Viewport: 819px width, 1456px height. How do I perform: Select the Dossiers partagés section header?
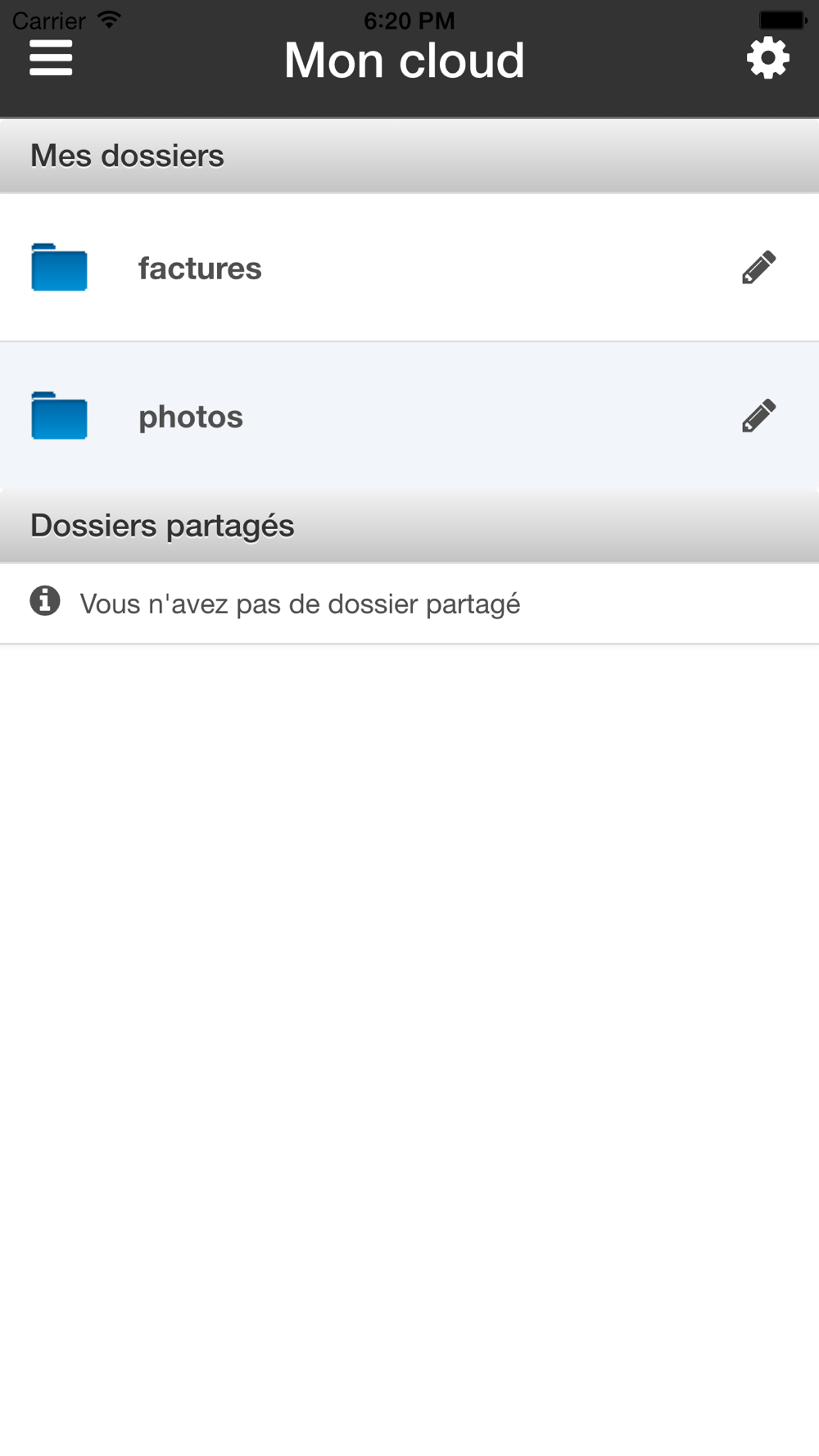[162, 526]
